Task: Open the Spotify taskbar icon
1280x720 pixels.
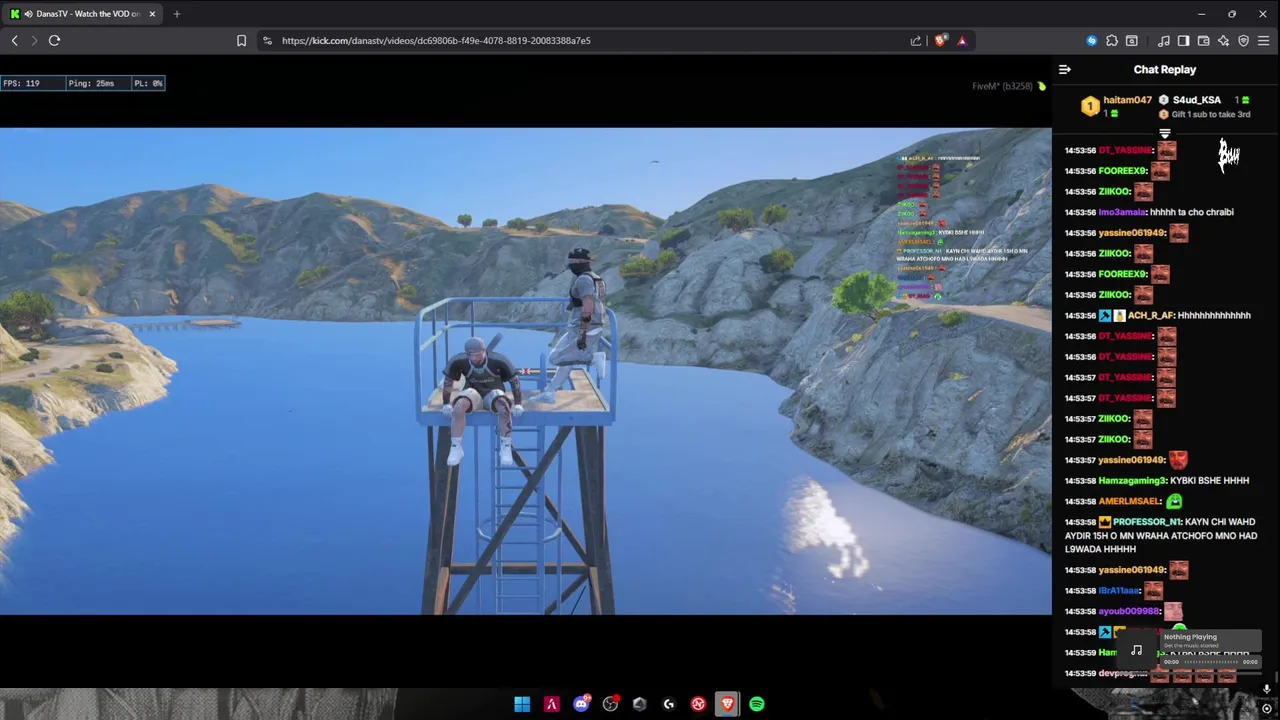Action: click(x=757, y=704)
